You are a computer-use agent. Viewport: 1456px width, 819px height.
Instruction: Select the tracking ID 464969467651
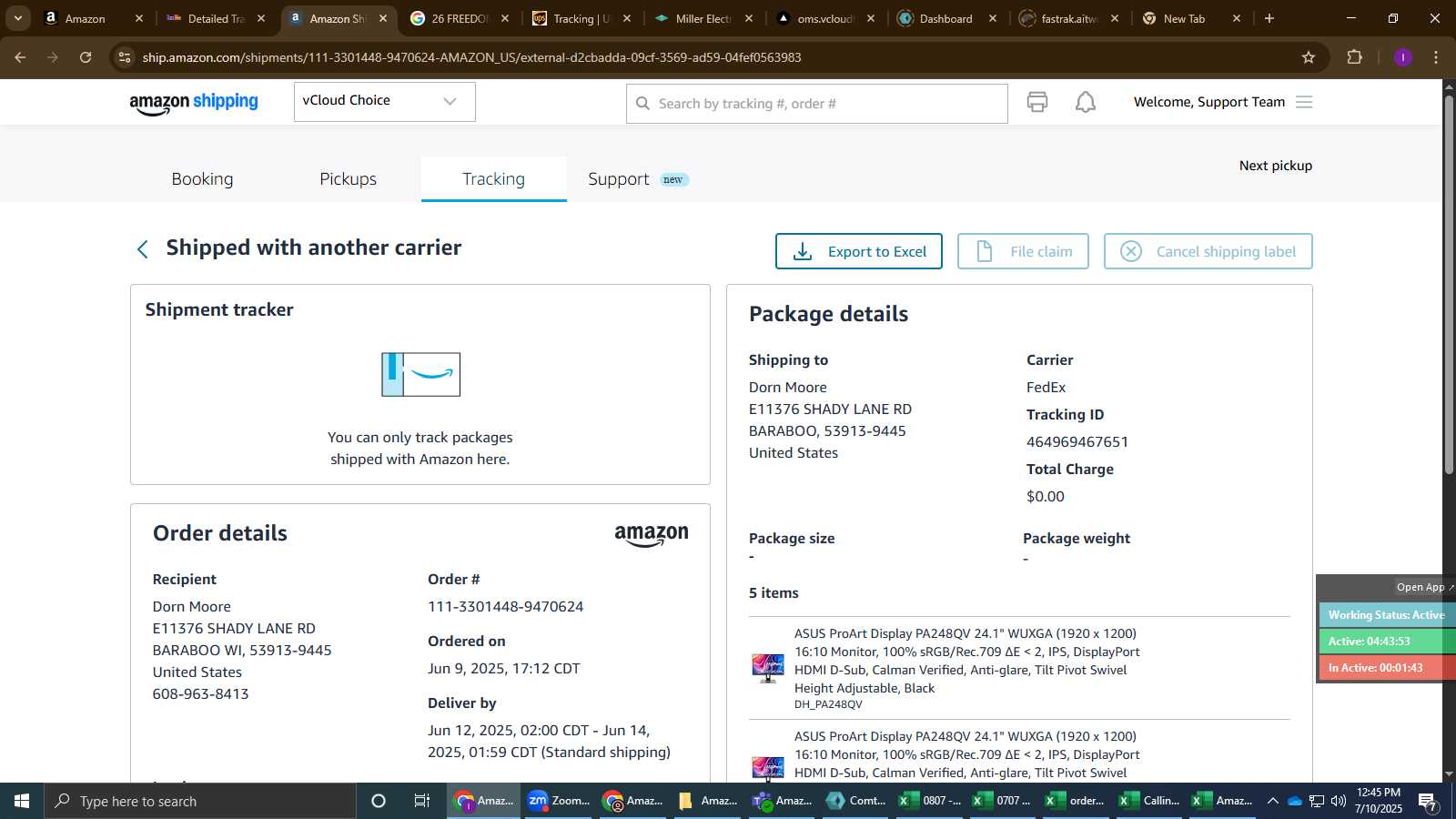[x=1077, y=442]
